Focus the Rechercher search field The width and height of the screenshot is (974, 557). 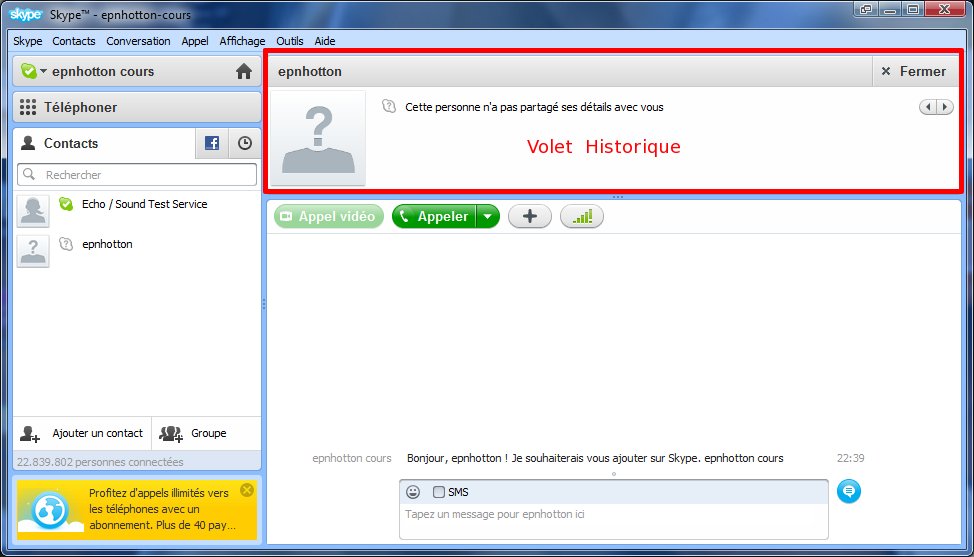pos(137,174)
